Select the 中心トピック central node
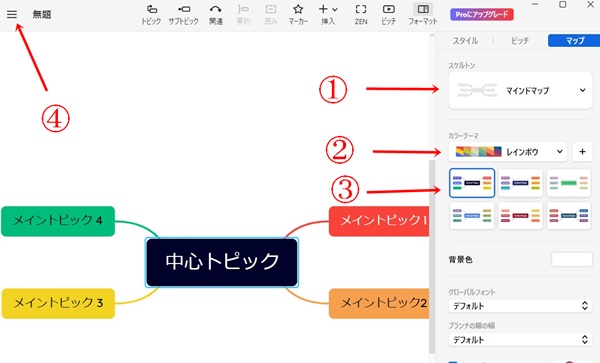600x363 pixels. 222,262
